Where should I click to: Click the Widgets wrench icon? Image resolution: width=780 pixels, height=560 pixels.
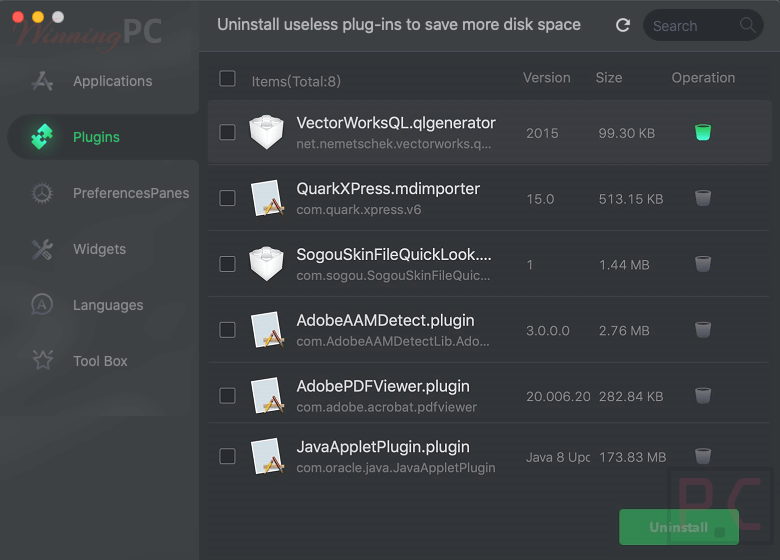[42, 249]
